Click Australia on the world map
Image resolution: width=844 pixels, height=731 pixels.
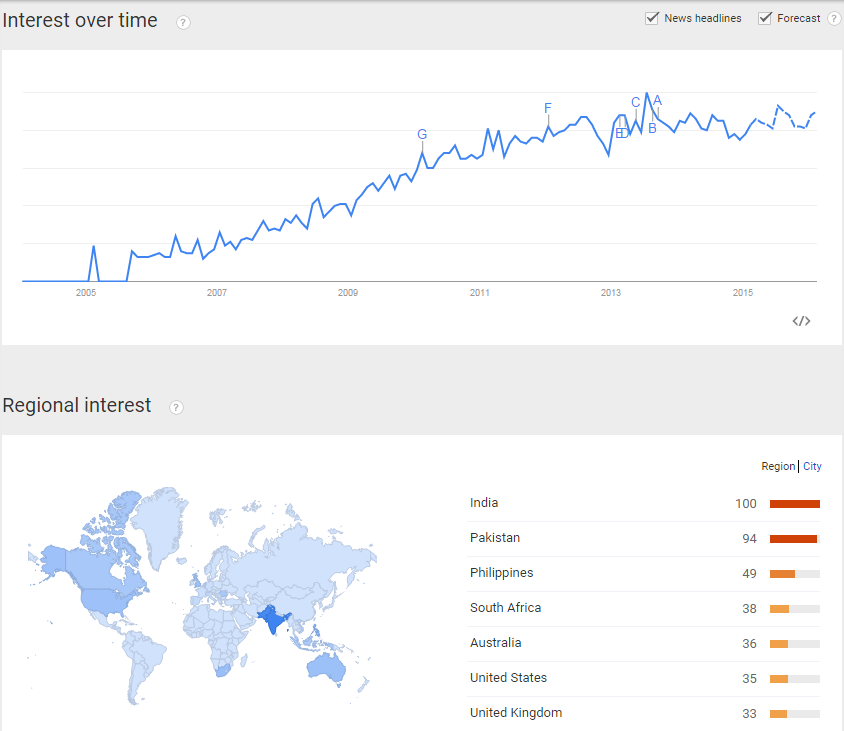(326, 667)
